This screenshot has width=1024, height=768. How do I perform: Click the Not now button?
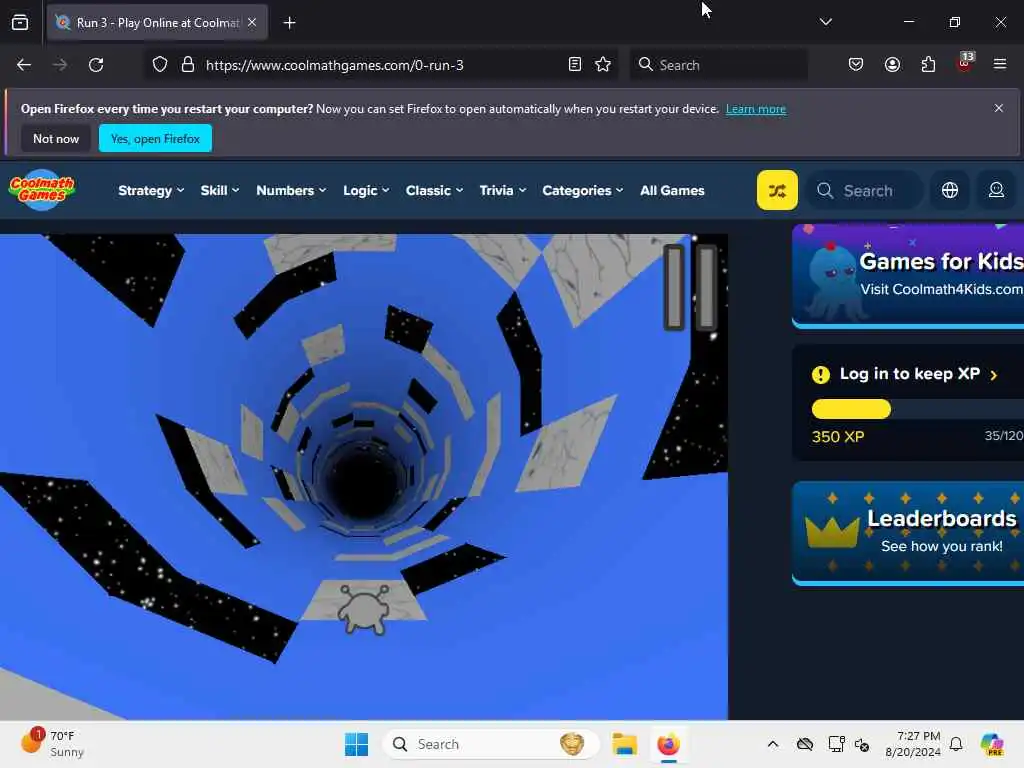(56, 138)
